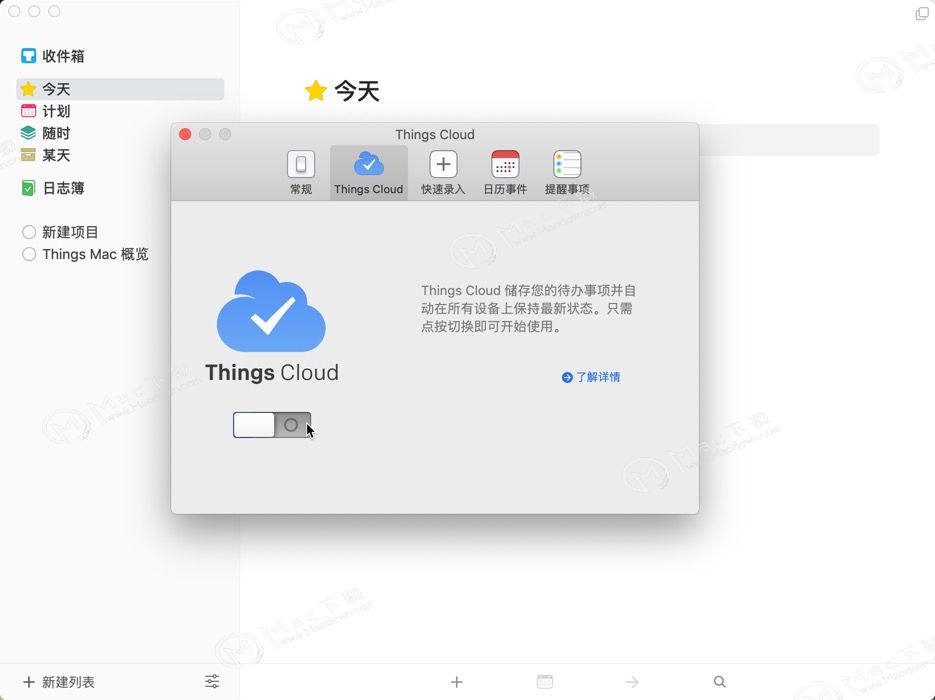Select the Things Cloud preferences tab

pyautogui.click(x=369, y=172)
